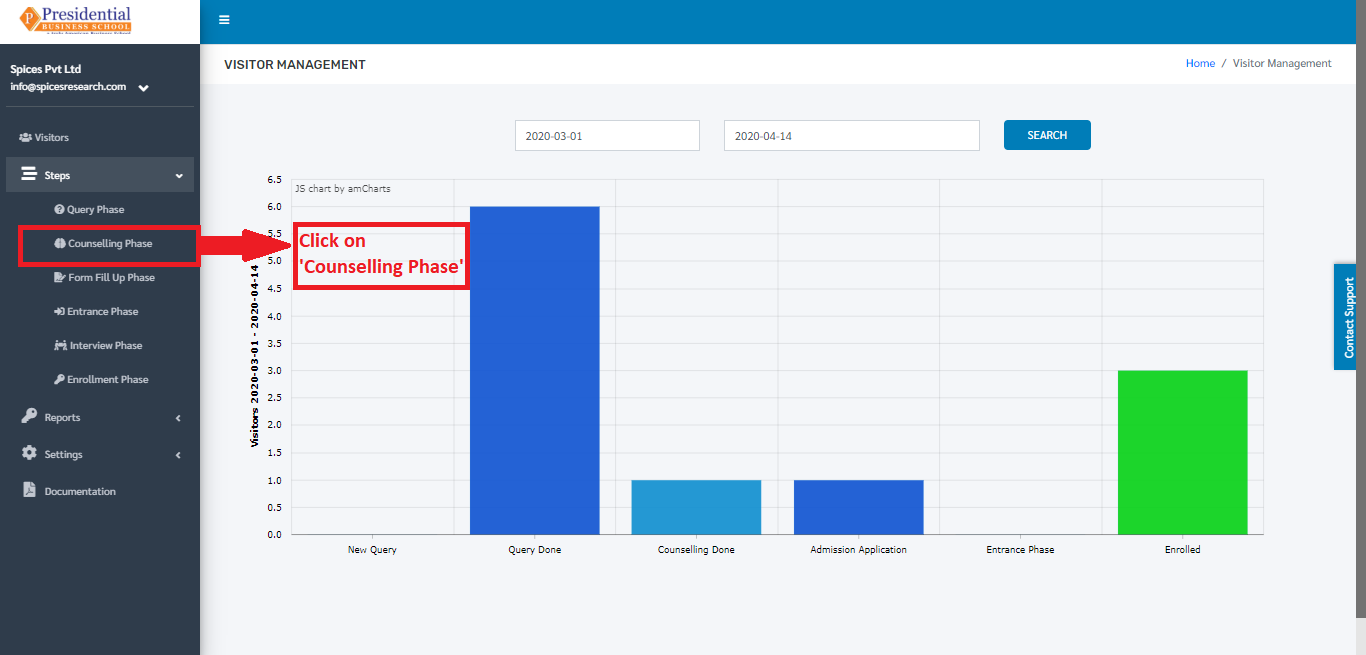Click the Presidential Business School logo

pos(75,20)
